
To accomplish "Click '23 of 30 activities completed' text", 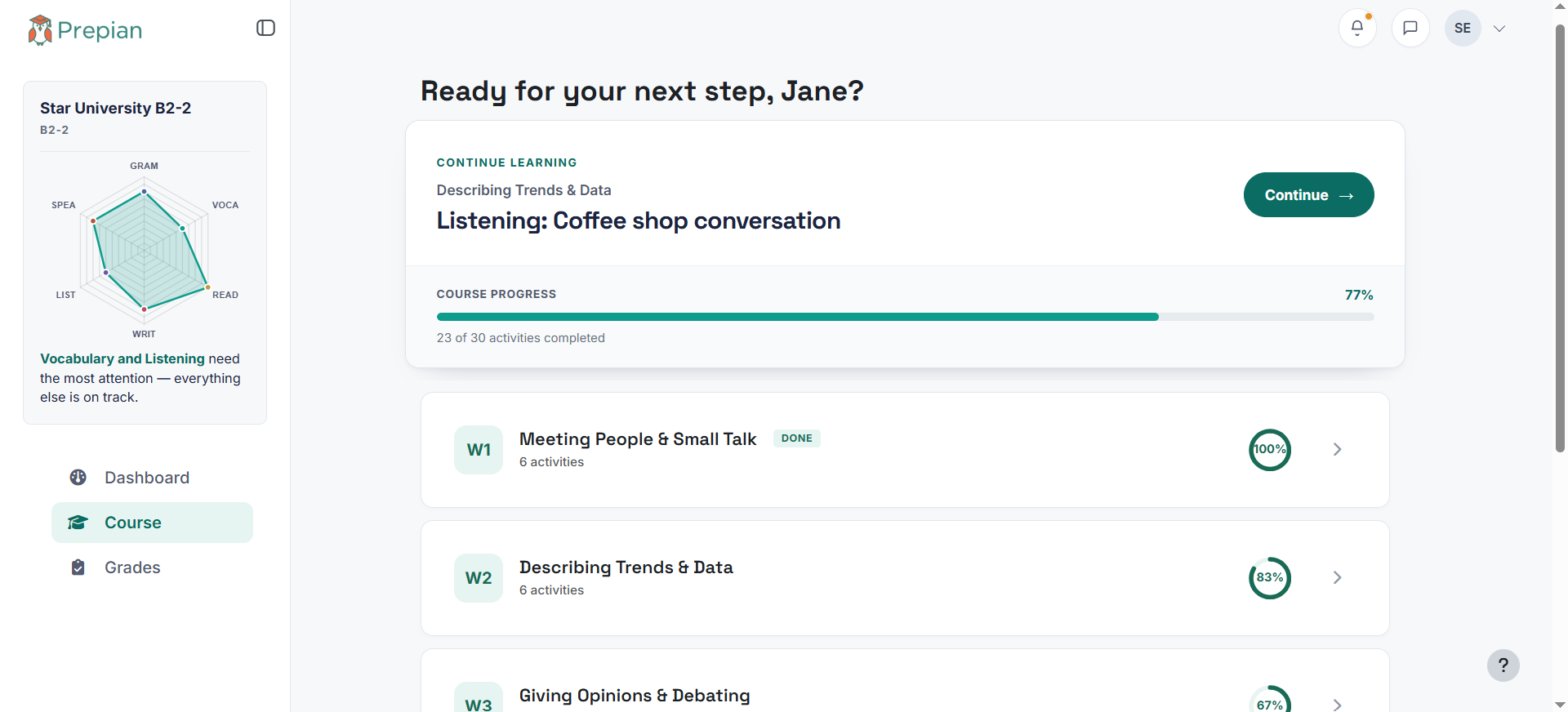I will point(521,338).
